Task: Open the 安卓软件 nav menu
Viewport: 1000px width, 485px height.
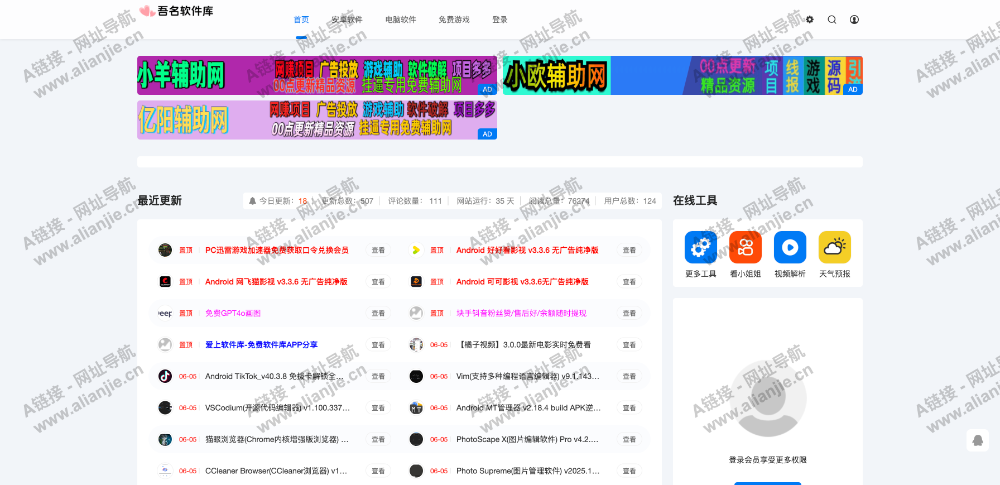Action: coord(347,20)
